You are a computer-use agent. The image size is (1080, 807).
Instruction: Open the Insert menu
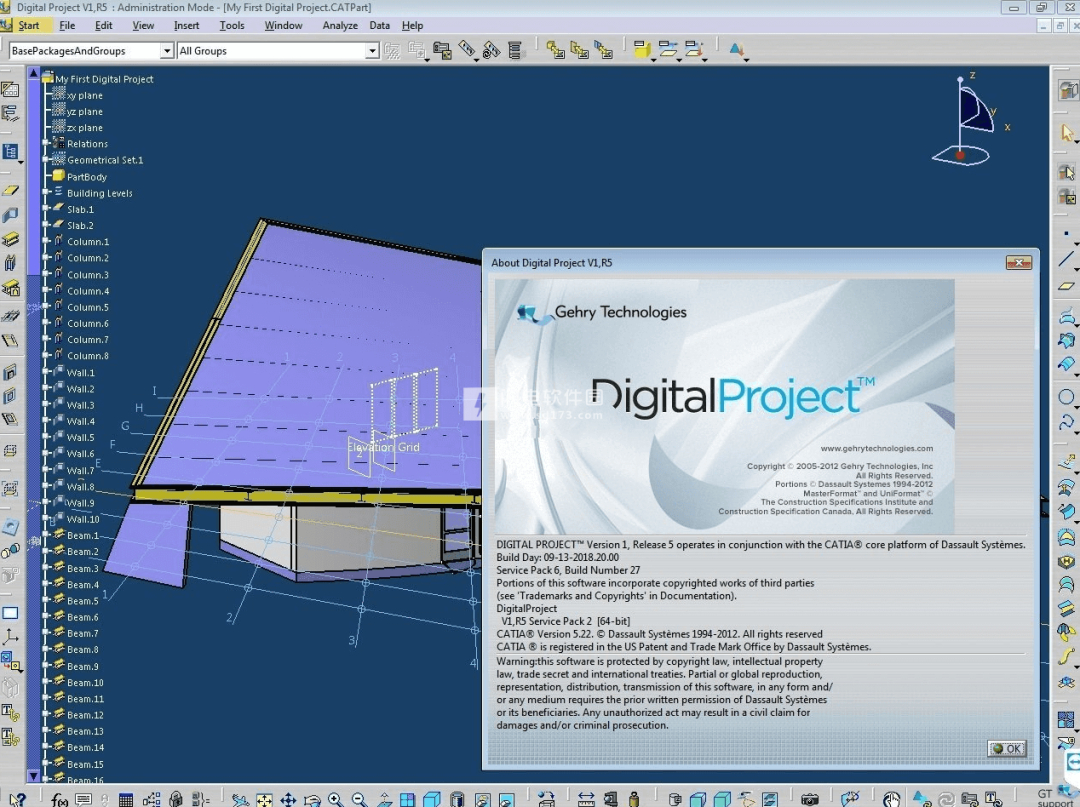click(186, 25)
